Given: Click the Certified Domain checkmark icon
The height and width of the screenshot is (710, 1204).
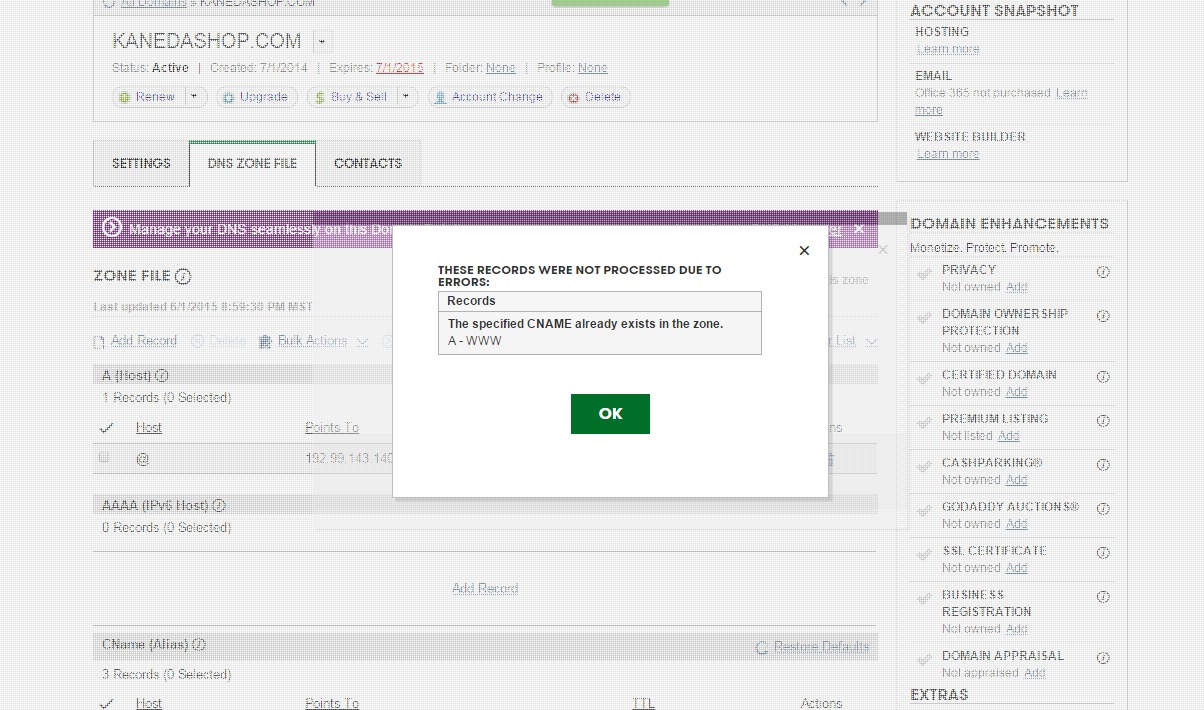Looking at the screenshot, I should tap(924, 379).
